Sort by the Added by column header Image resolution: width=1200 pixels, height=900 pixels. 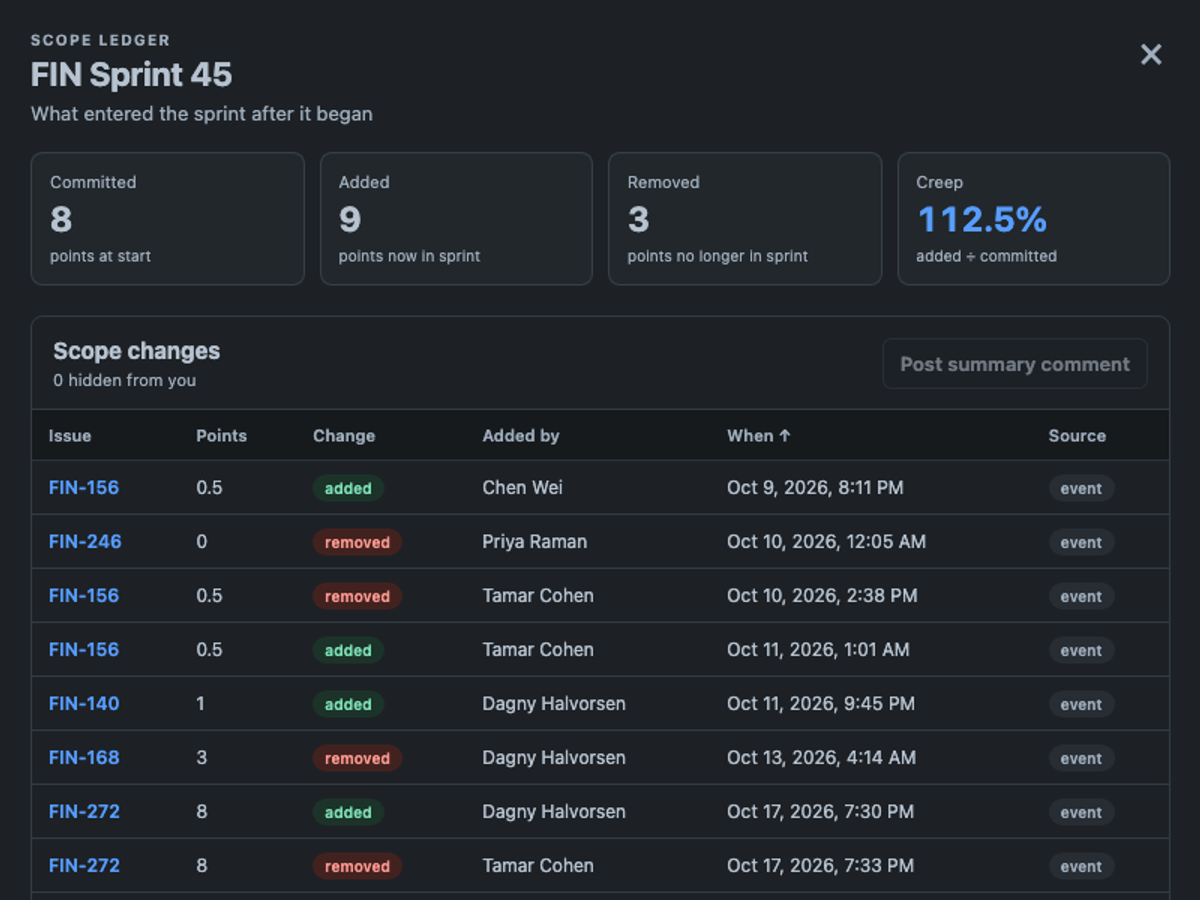click(521, 436)
